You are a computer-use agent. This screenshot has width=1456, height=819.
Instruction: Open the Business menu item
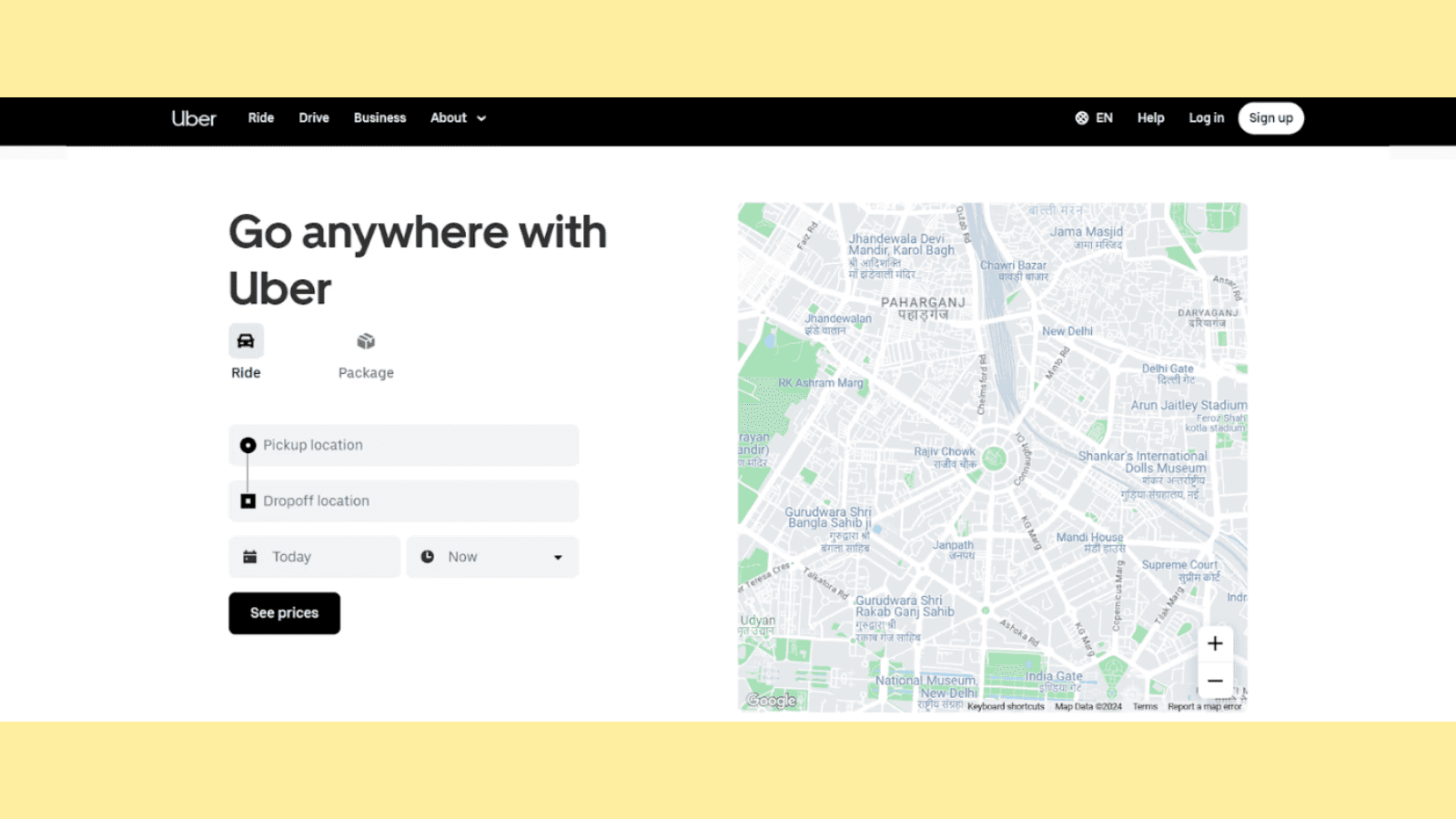(379, 117)
